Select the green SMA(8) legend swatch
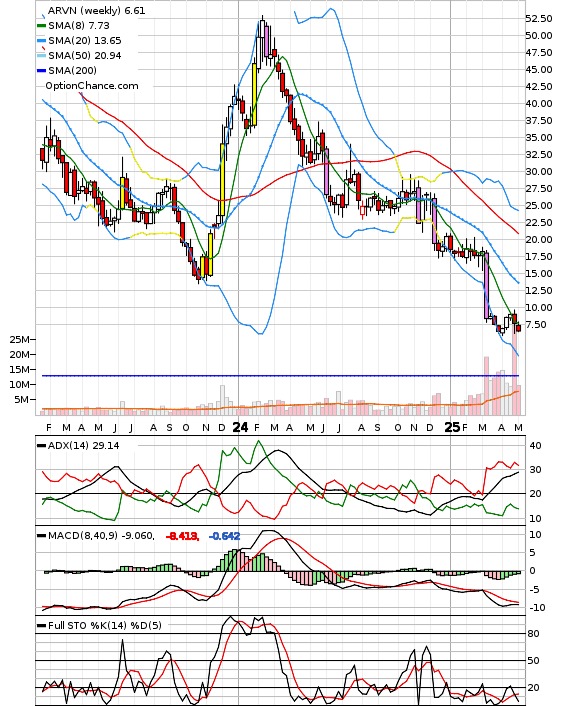 tap(41, 26)
